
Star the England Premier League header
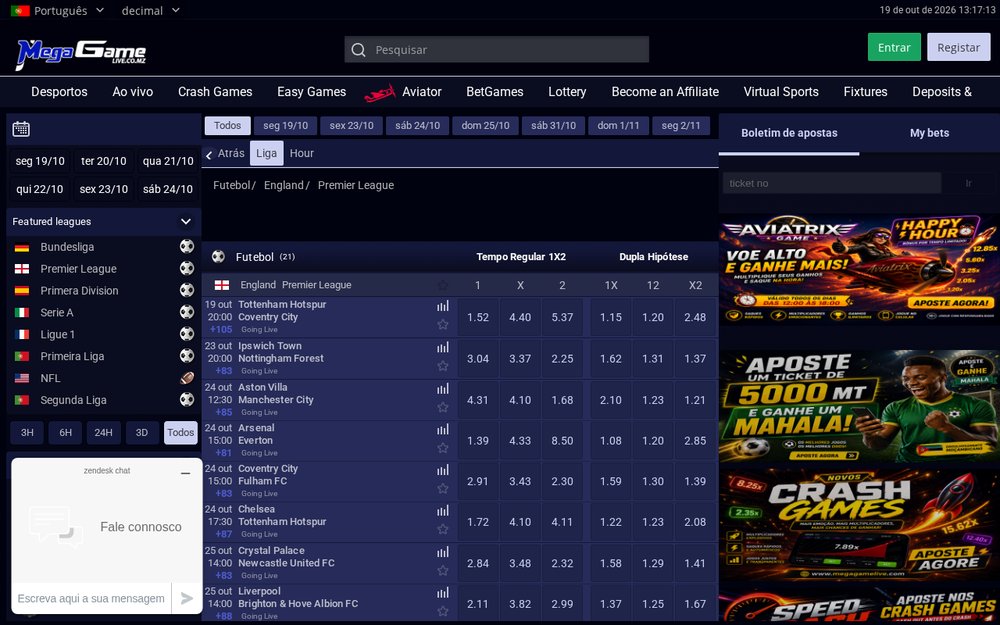[x=443, y=285]
